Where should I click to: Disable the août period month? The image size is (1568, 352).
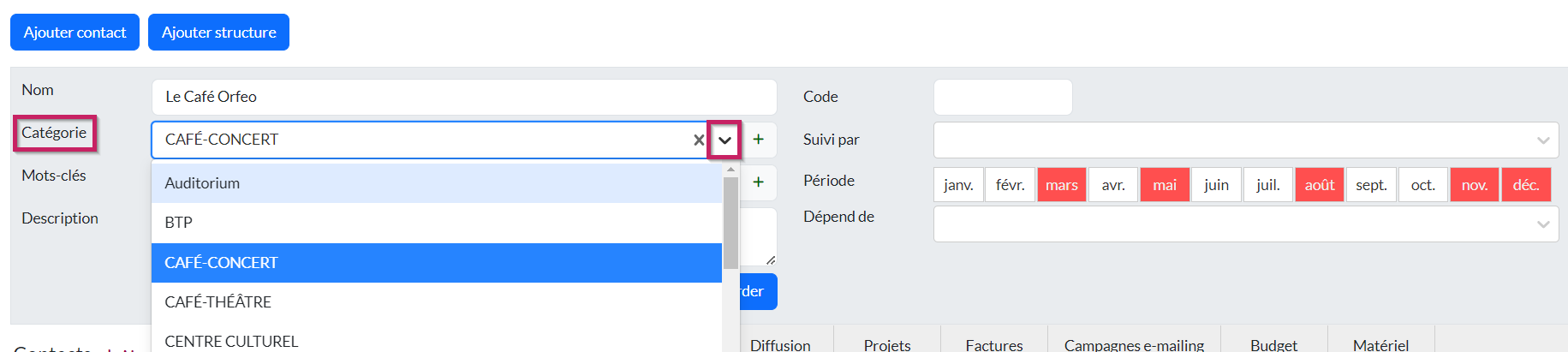(x=1320, y=185)
